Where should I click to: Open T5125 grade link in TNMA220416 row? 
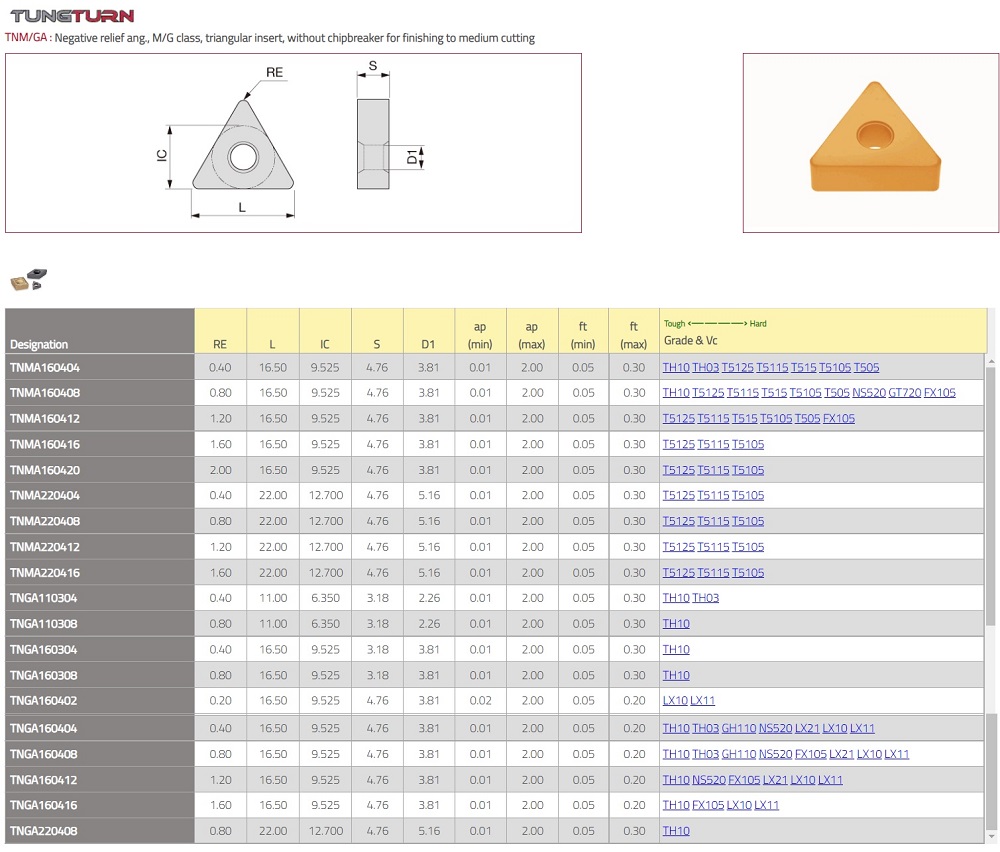[679, 573]
